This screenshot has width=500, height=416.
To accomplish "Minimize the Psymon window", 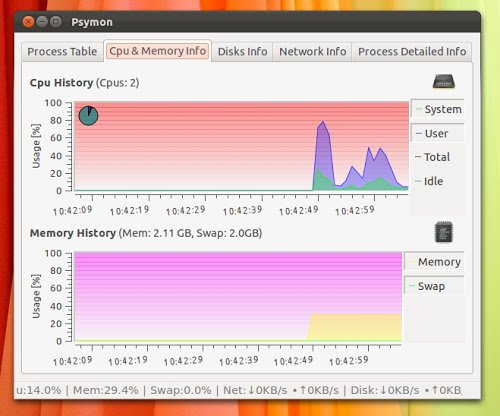I will (42, 22).
